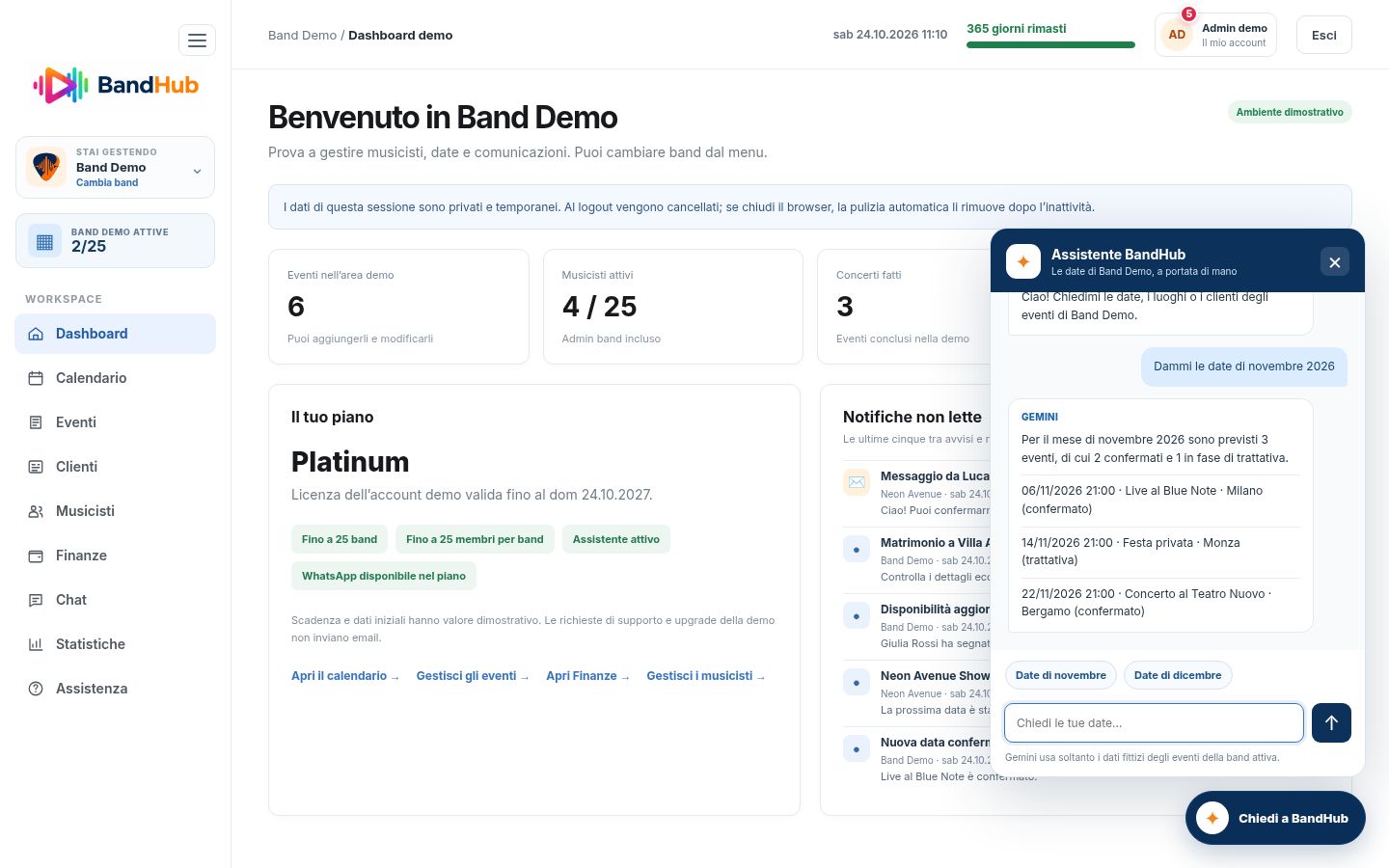This screenshot has height=868, width=1389.
Task: Open the Matrimonio a Villa notification
Action: coord(916,559)
